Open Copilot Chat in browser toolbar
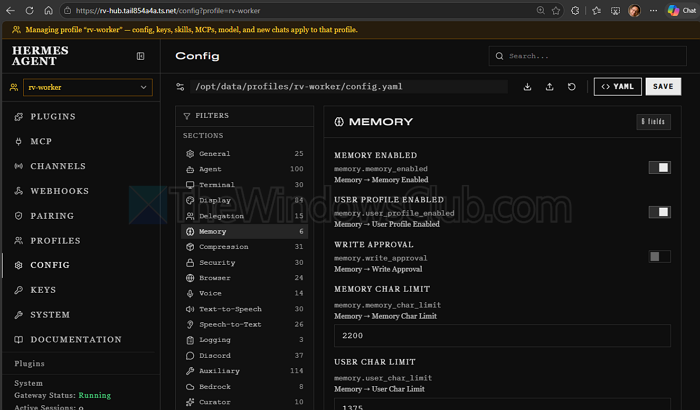Screen dimensions: 700x410 click(x=682, y=10)
